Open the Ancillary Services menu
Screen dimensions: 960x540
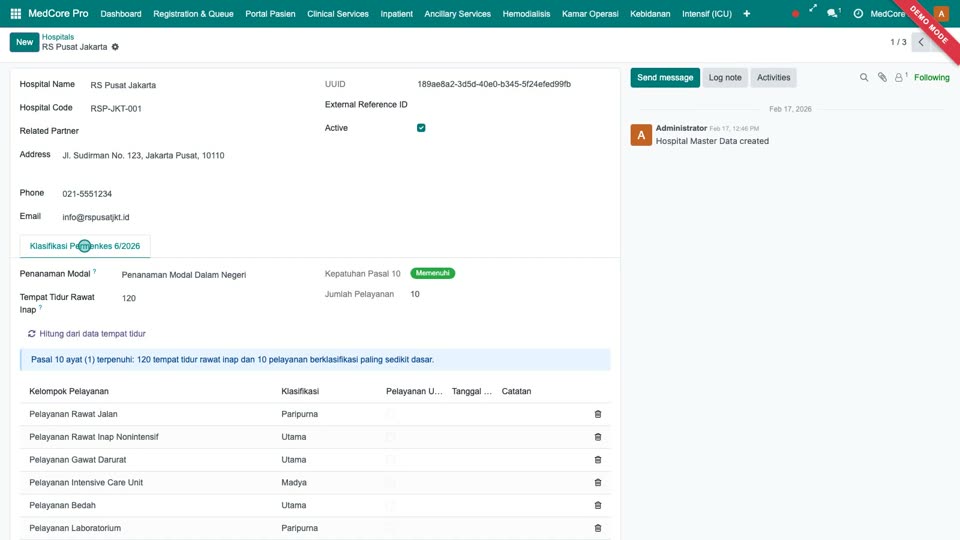click(x=457, y=13)
